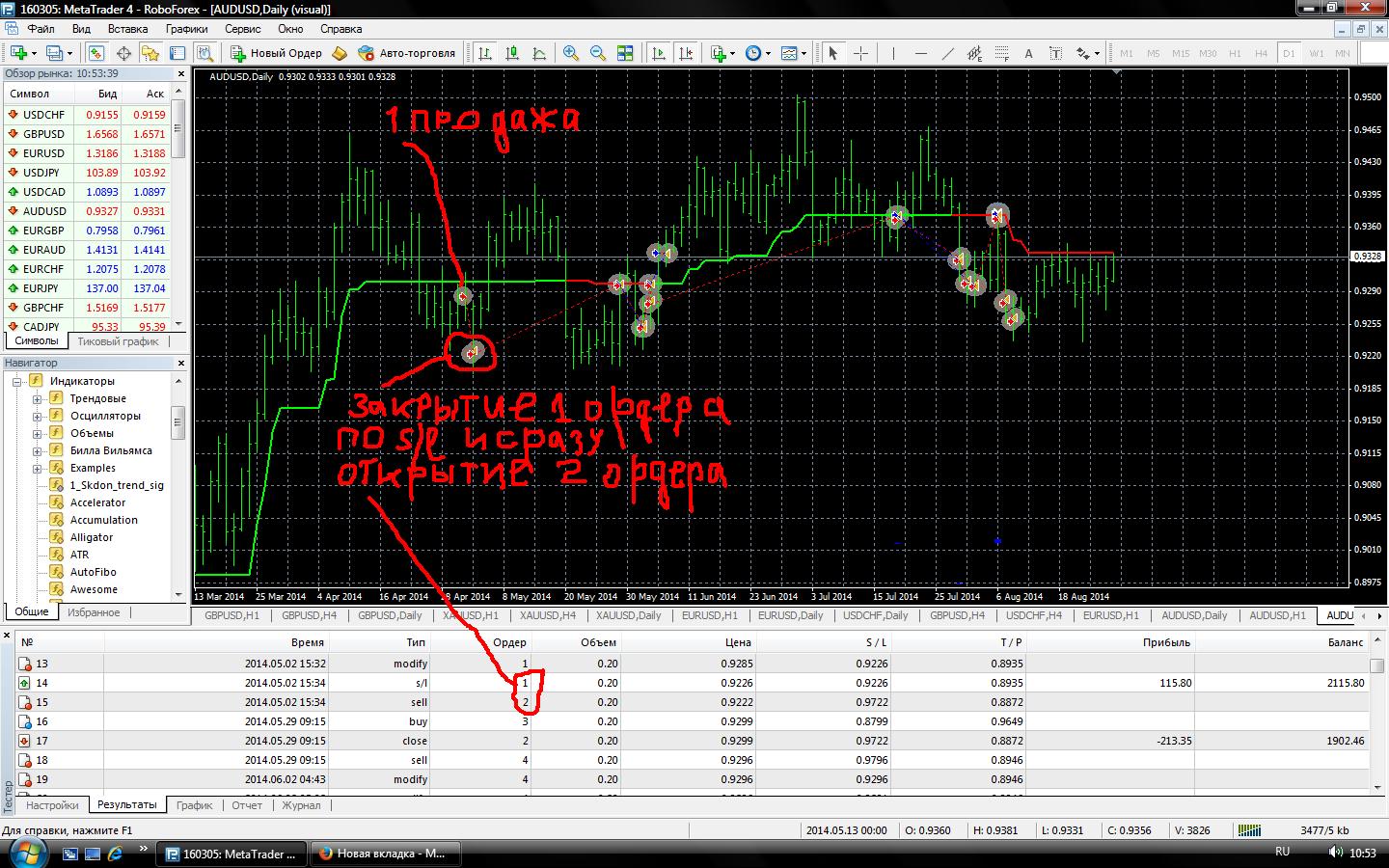This screenshot has width=1389, height=868.
Task: Toggle M15 timeframe
Action: point(1181,53)
